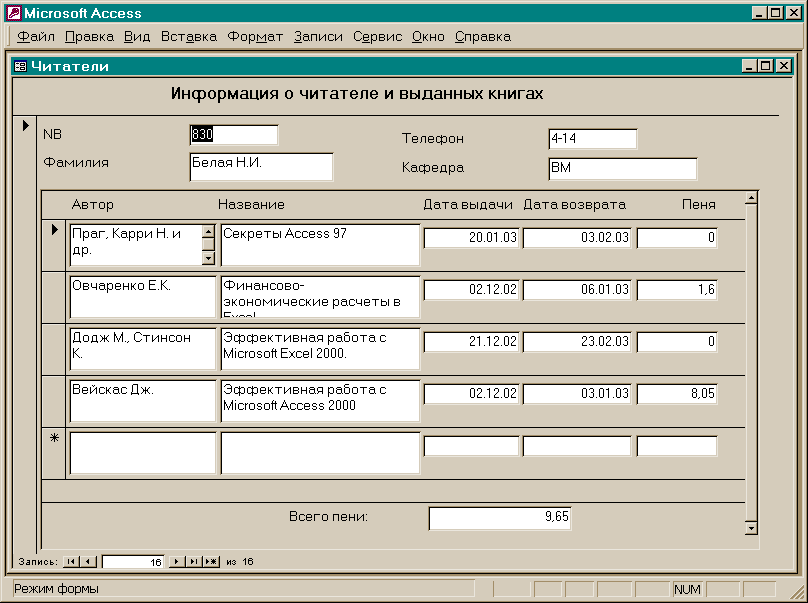Click the down arrow in Праг author field scrollbar
Viewport: 808px width, 603px height.
tap(208, 258)
